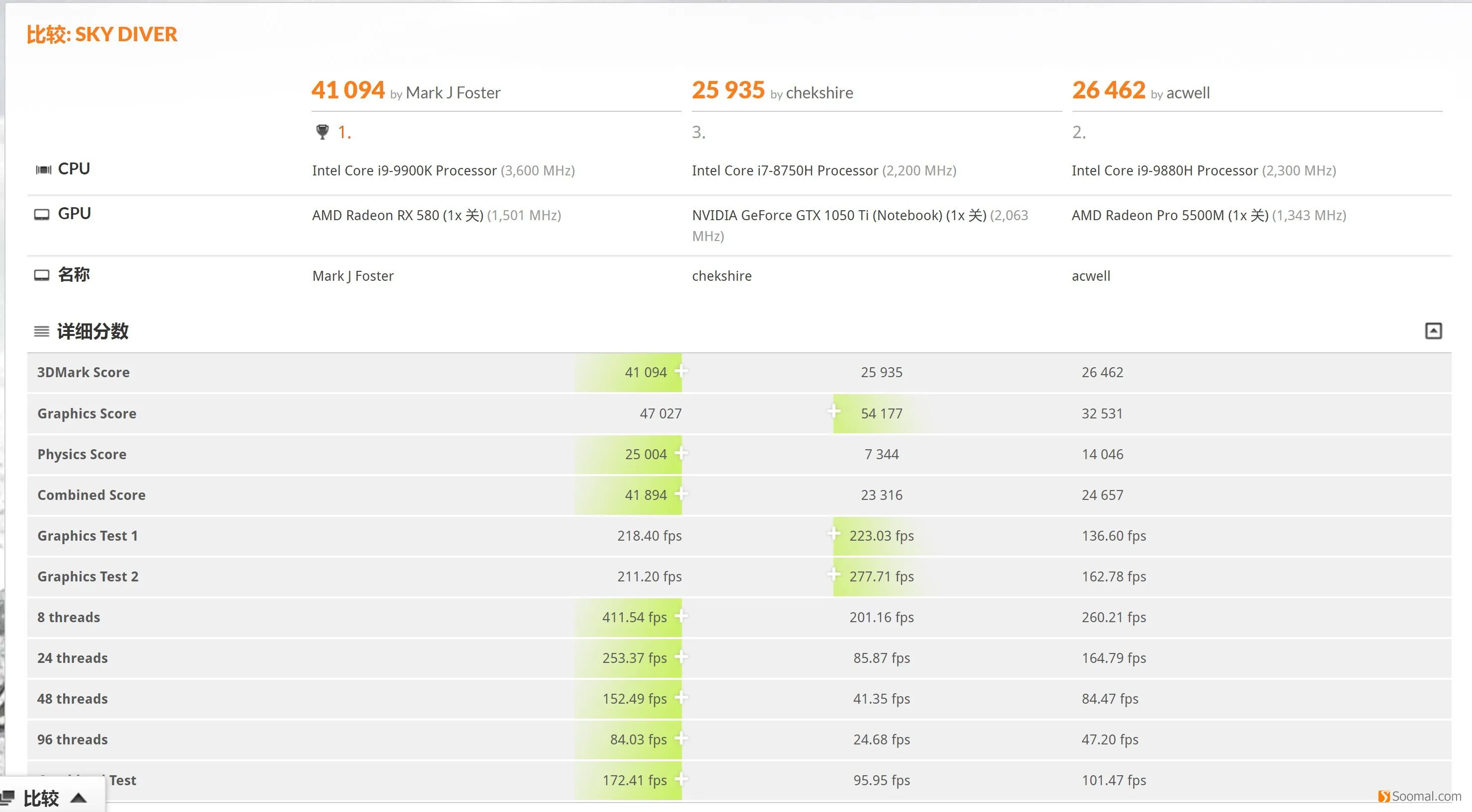1472x812 pixels.
Task: Select the Graphics Score row label
Action: tap(87, 414)
